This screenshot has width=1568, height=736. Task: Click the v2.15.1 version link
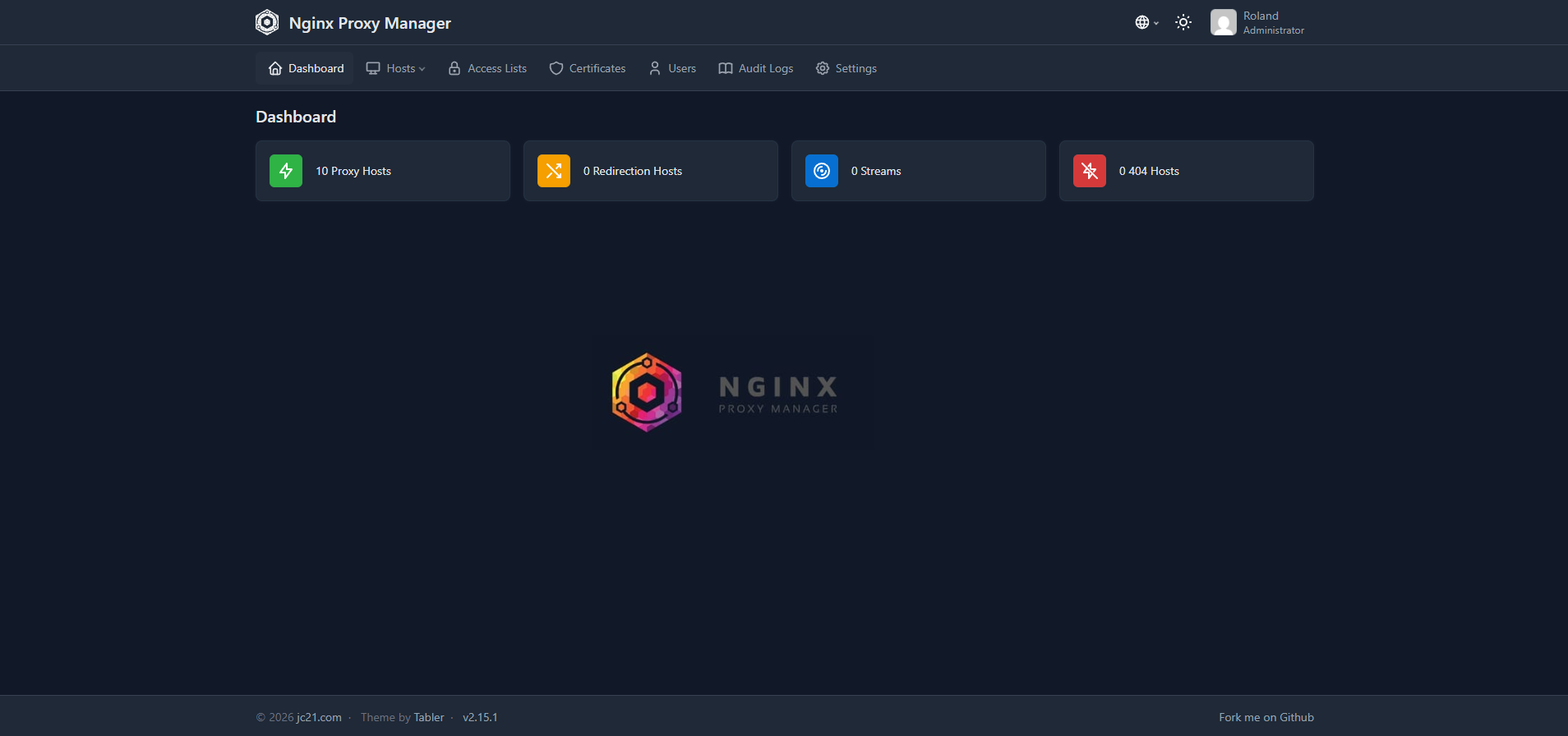pos(480,717)
